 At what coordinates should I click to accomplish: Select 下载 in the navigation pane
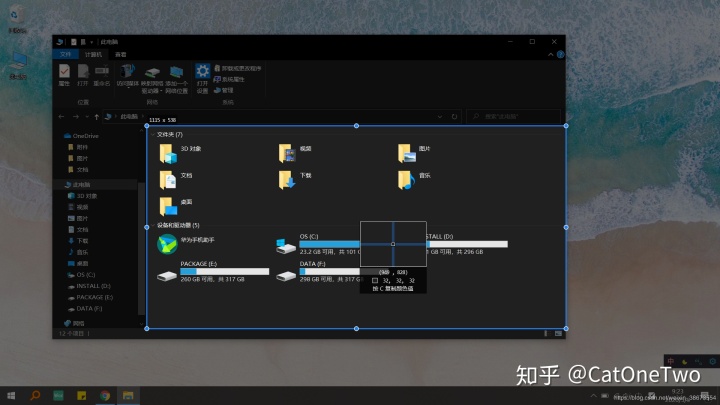pos(78,241)
